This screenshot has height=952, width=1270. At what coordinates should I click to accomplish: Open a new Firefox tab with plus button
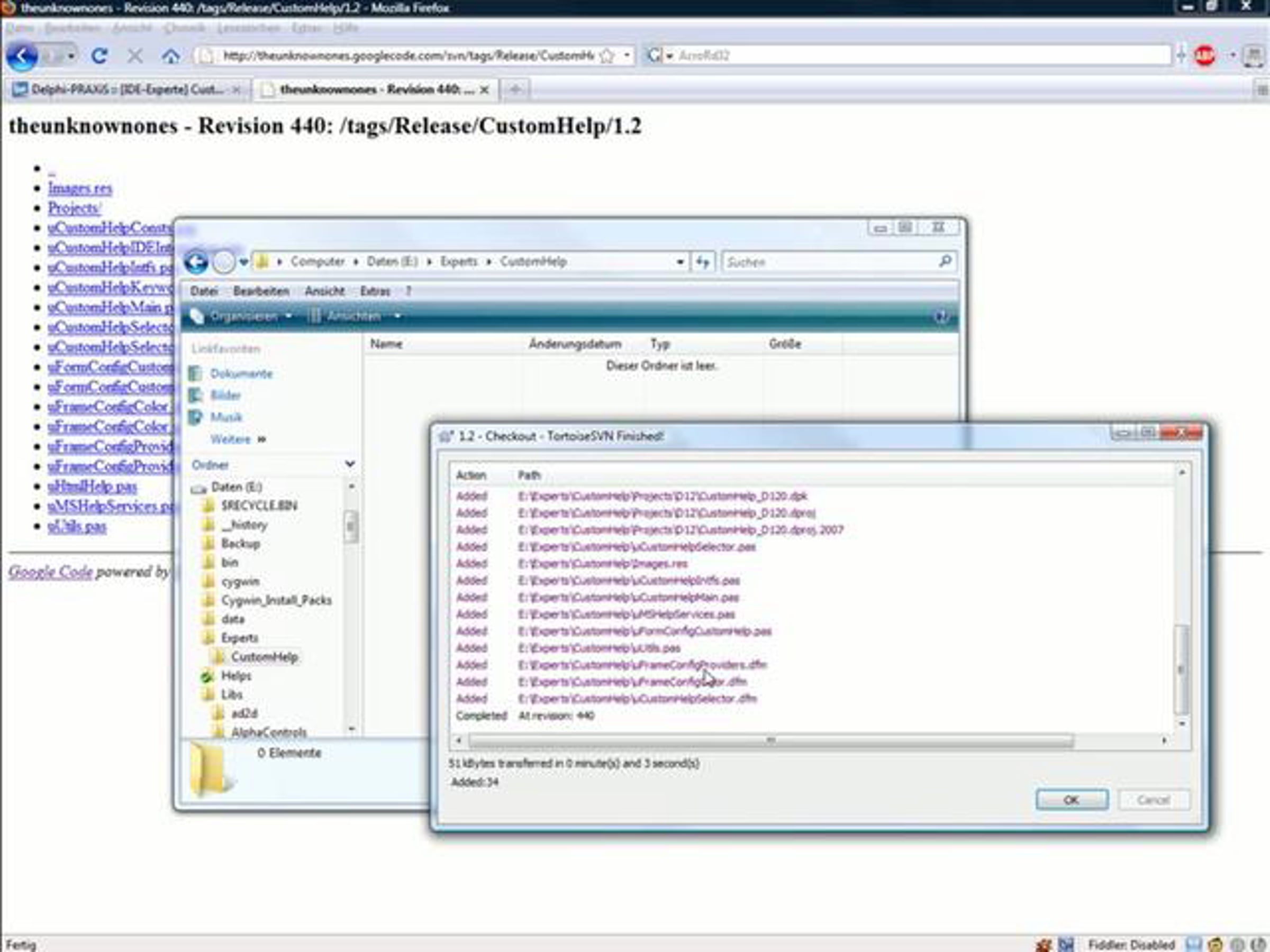515,89
